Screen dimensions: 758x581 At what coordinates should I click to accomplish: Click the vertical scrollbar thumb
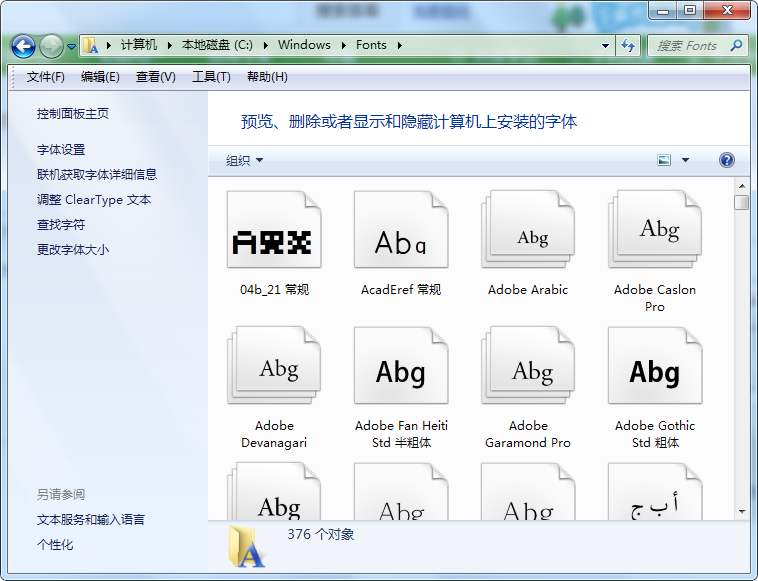pyautogui.click(x=742, y=202)
